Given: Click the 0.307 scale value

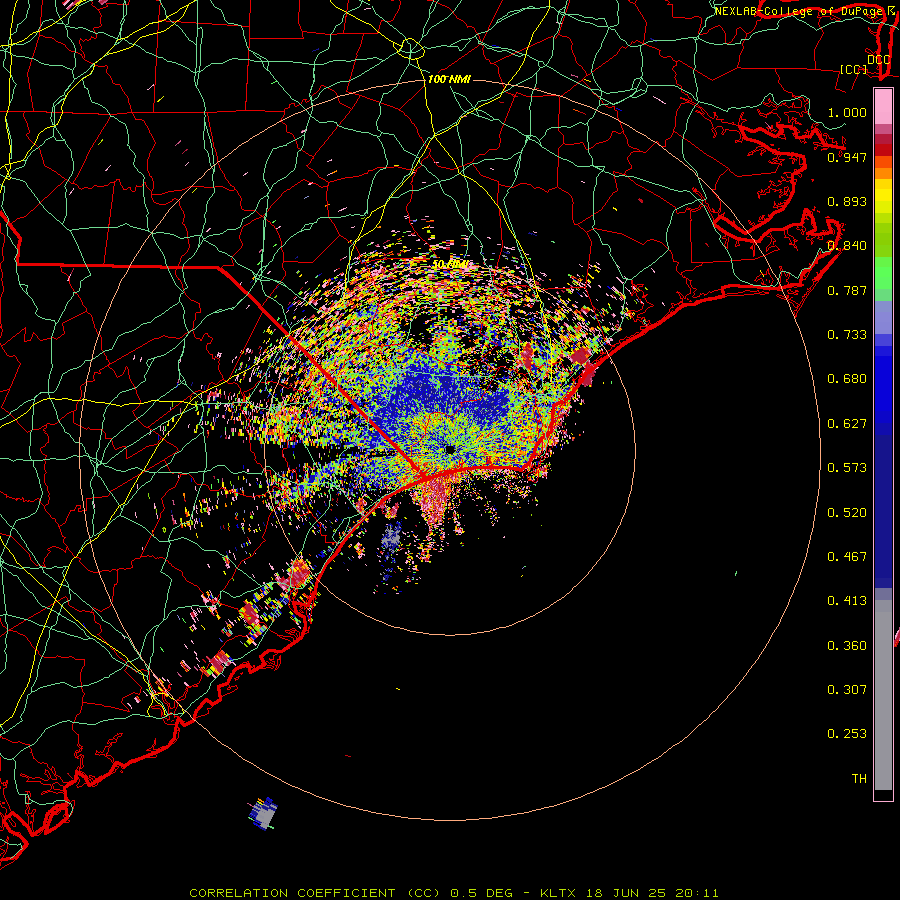Looking at the screenshot, I should pos(847,690).
